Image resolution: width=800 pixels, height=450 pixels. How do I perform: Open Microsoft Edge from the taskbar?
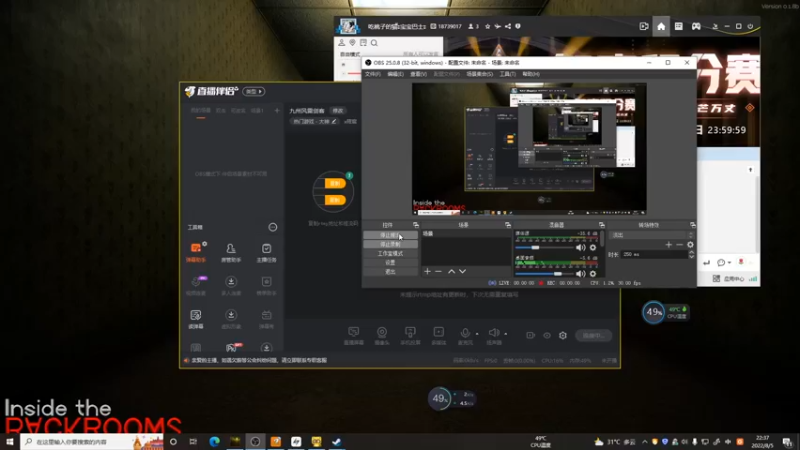pyautogui.click(x=214, y=441)
